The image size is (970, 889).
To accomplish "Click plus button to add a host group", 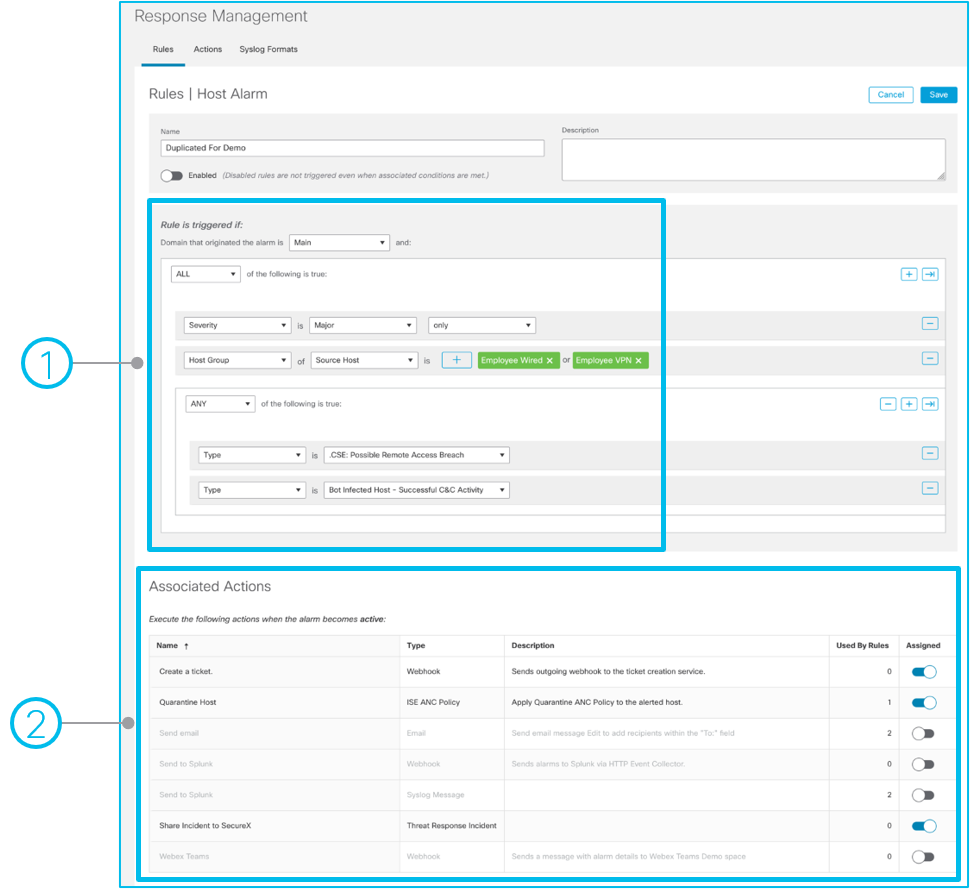I will click(x=456, y=360).
